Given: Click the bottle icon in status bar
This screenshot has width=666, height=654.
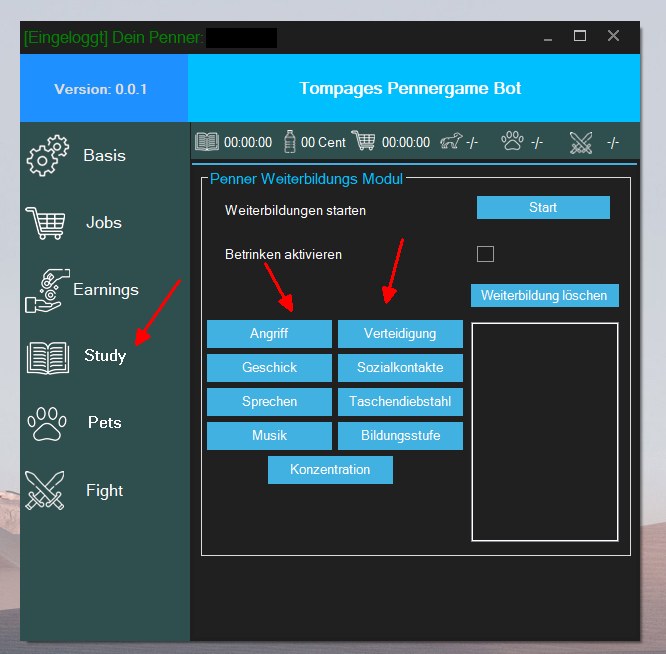Looking at the screenshot, I should click(x=290, y=142).
